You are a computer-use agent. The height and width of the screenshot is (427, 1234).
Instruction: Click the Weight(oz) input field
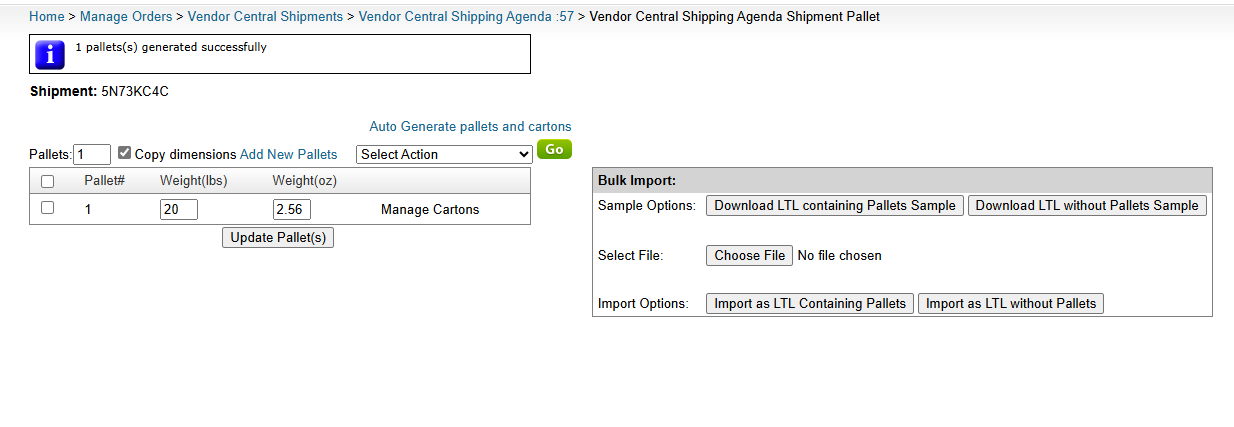tap(291, 209)
